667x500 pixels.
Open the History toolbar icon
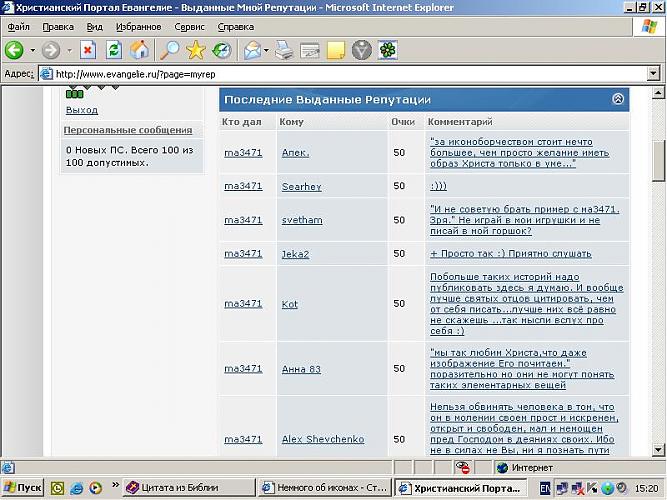point(221,49)
